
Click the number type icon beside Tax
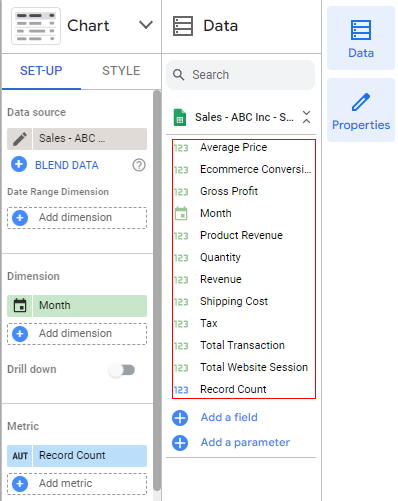coord(181,324)
